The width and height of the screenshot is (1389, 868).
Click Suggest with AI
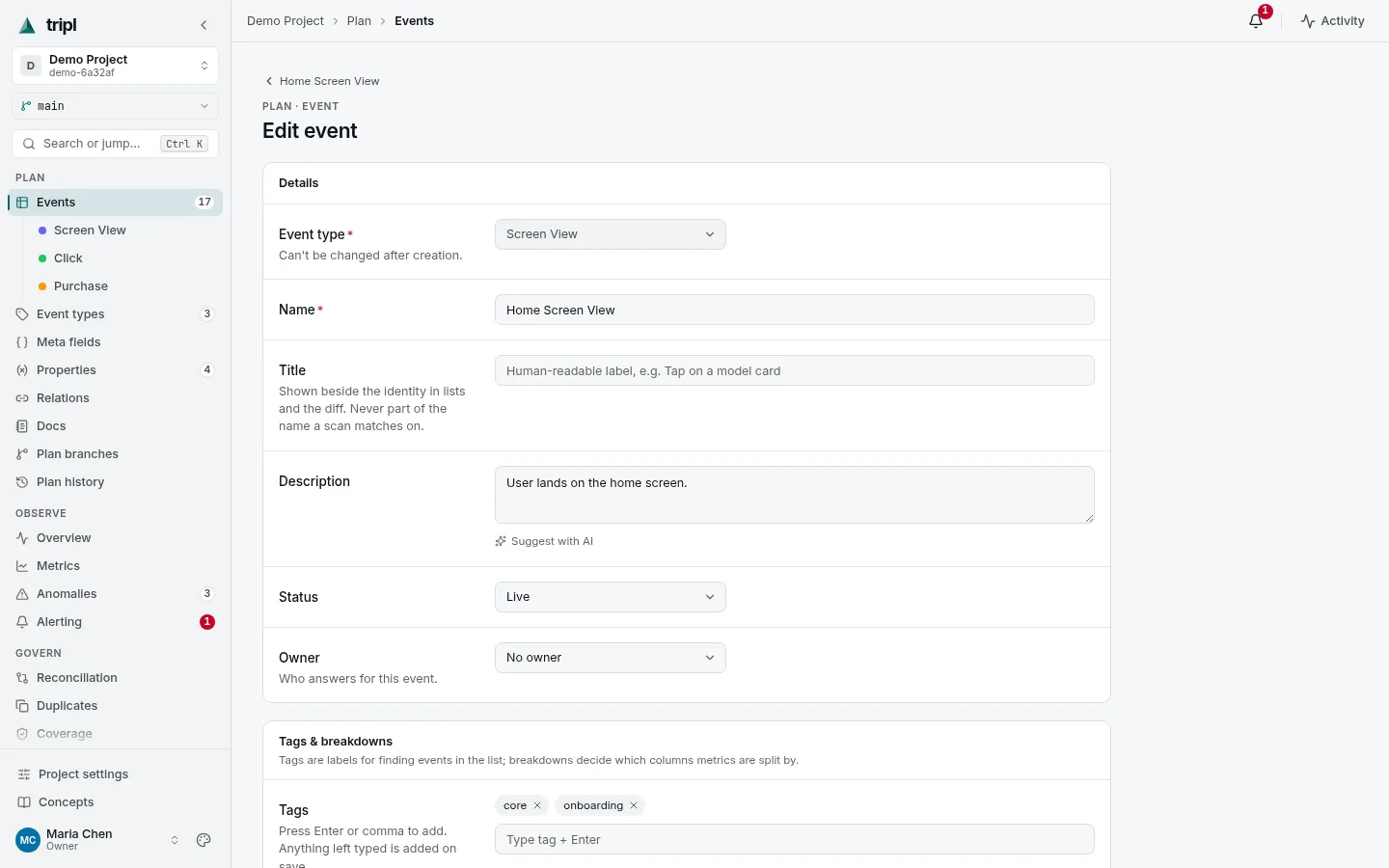pyautogui.click(x=544, y=541)
